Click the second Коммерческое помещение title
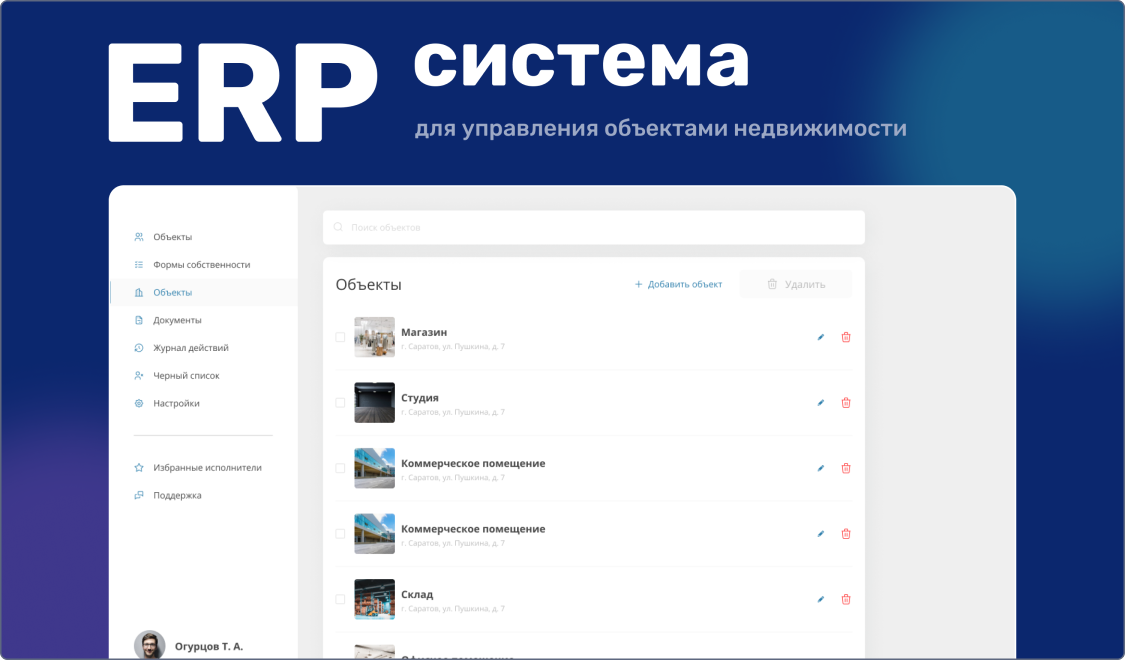This screenshot has height=660, width=1125. tap(473, 529)
